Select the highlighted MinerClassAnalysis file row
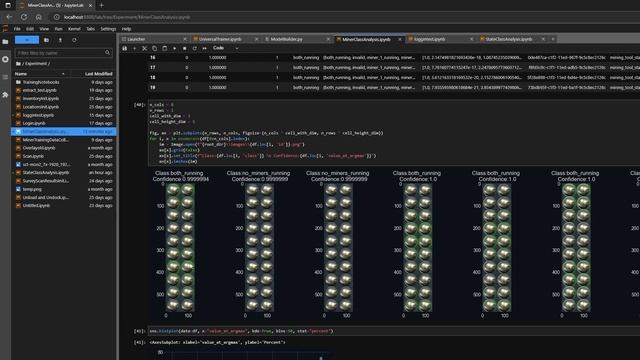 pos(63,131)
